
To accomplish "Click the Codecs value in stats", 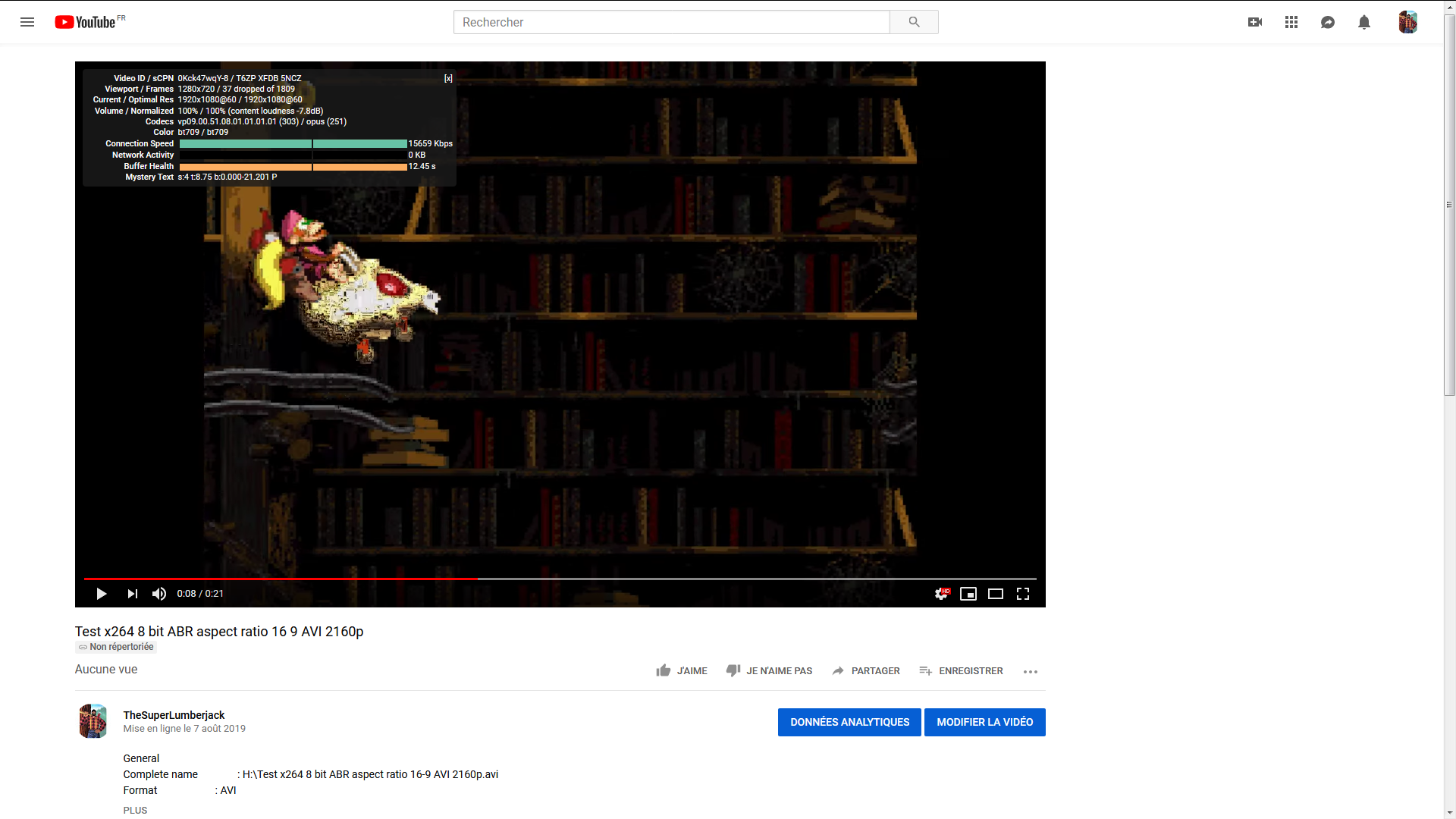I will (262, 121).
